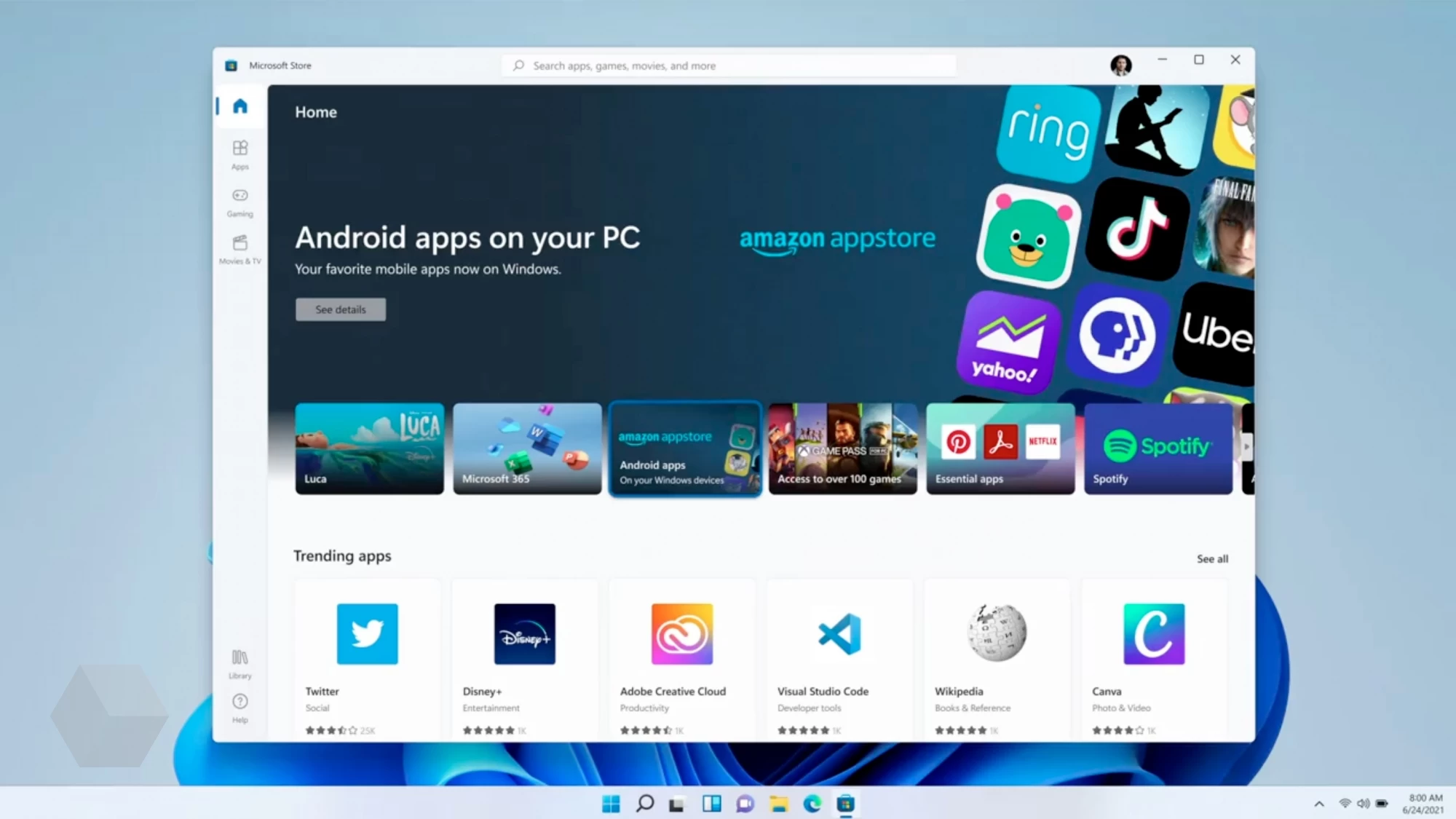This screenshot has width=1456, height=819.
Task: Select the Microsoft 365 carousel item
Action: (x=526, y=448)
